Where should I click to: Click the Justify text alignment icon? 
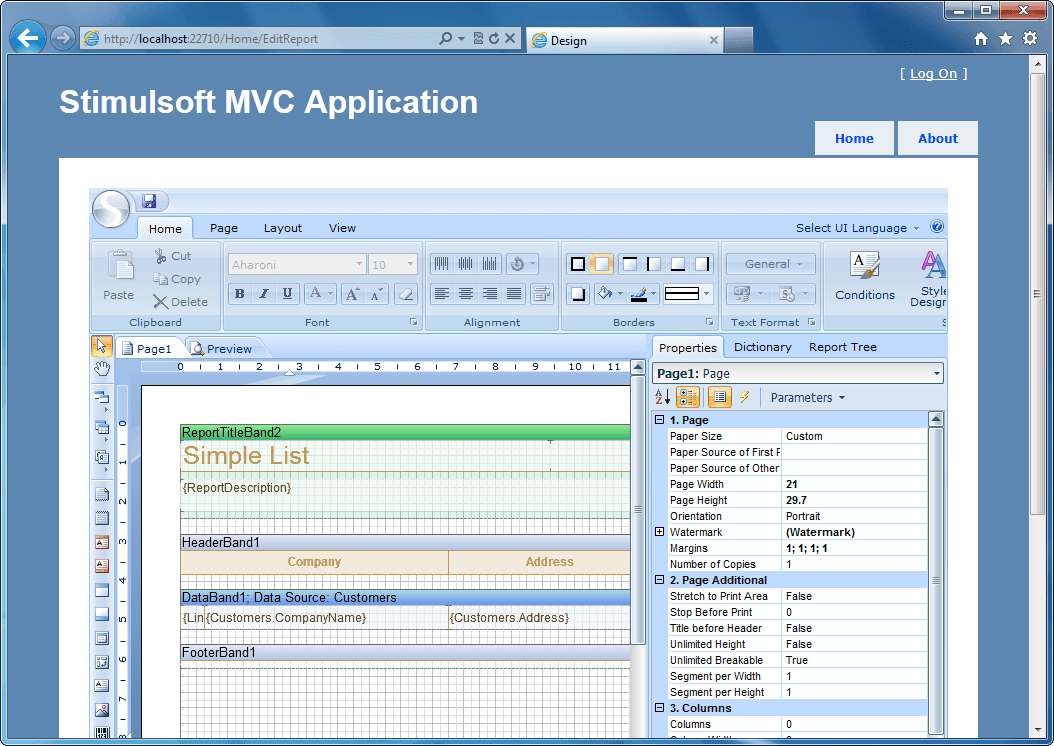click(x=514, y=294)
